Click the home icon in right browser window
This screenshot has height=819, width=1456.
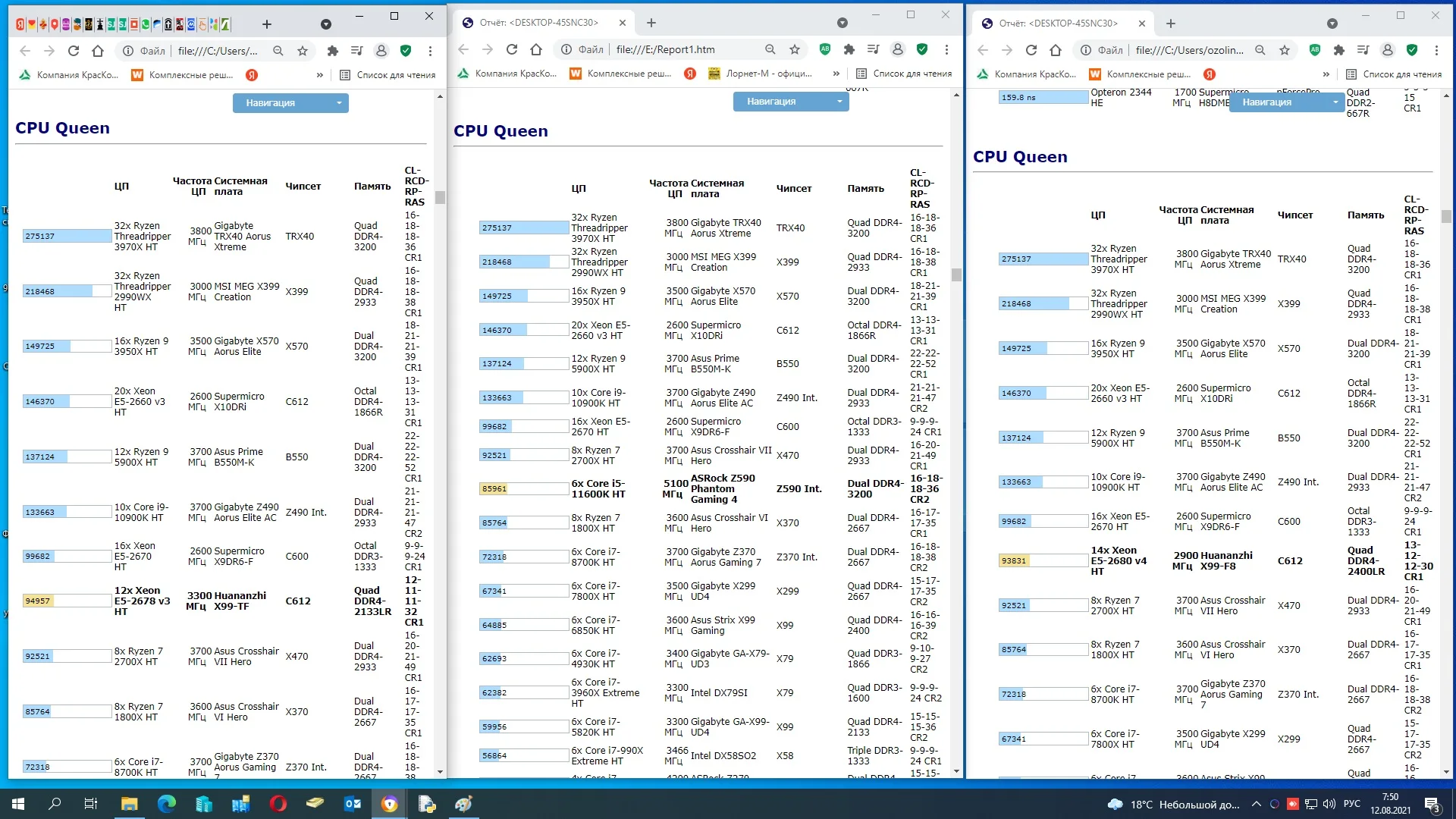click(x=1056, y=50)
